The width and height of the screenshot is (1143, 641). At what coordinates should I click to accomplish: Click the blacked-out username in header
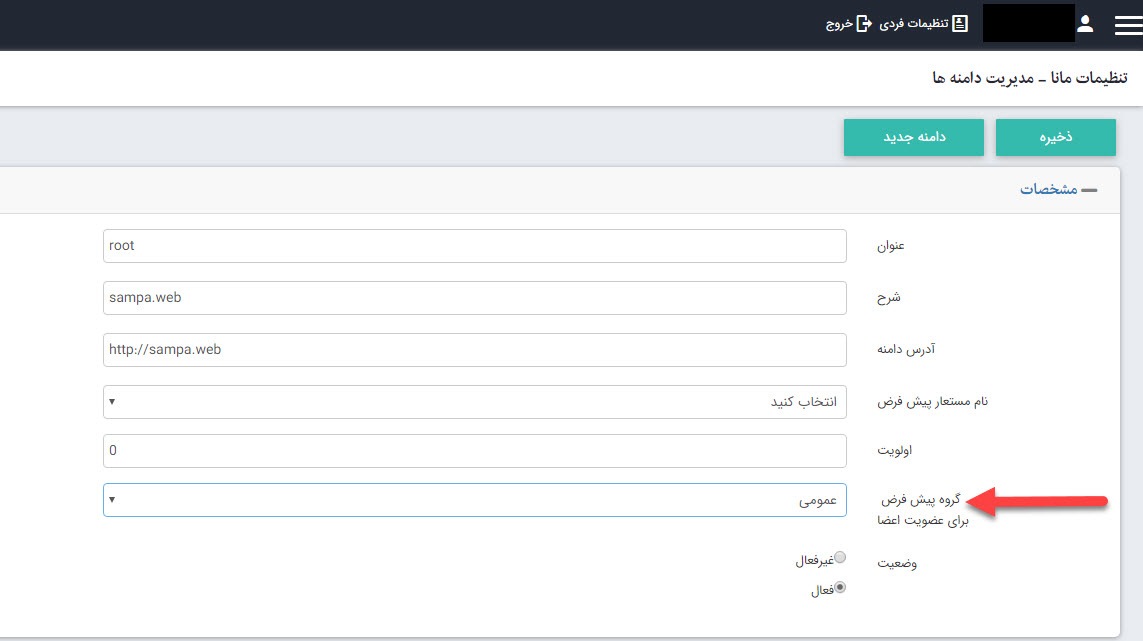[1028, 24]
